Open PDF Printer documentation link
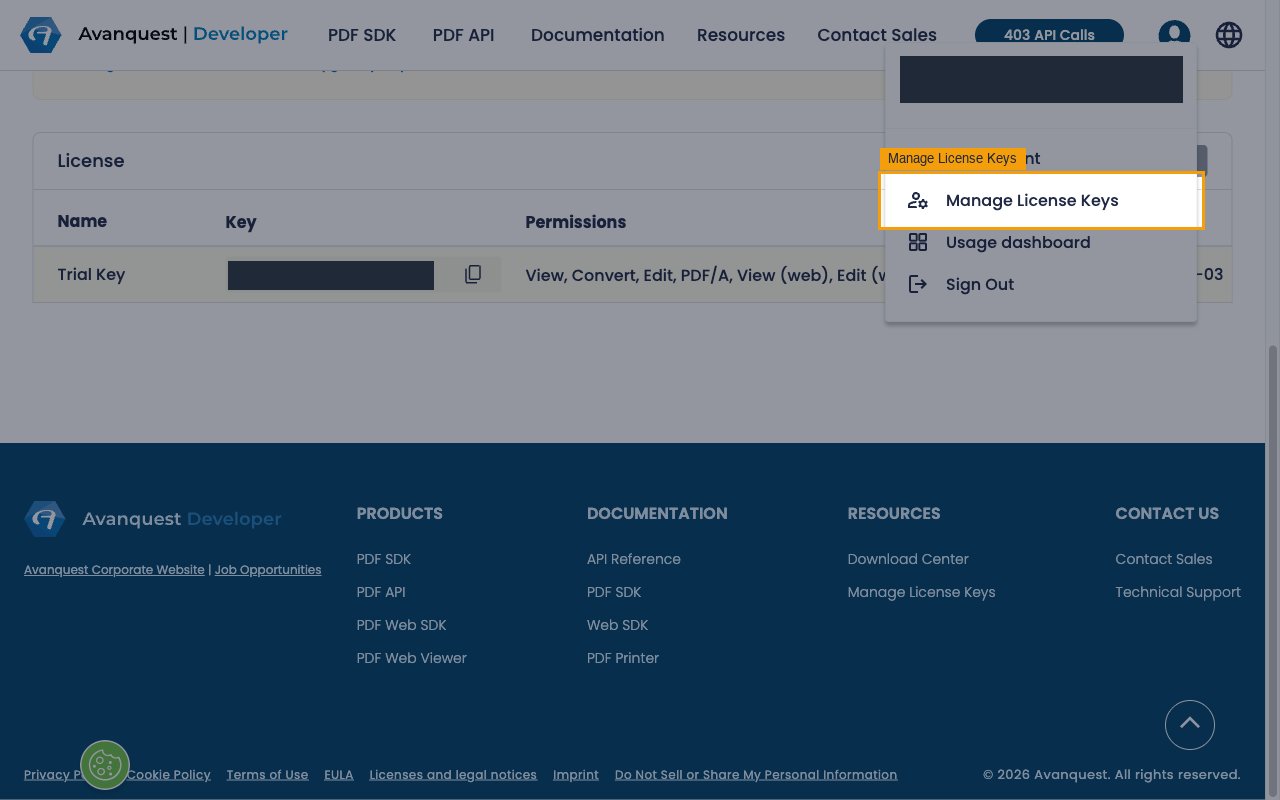 coord(623,658)
